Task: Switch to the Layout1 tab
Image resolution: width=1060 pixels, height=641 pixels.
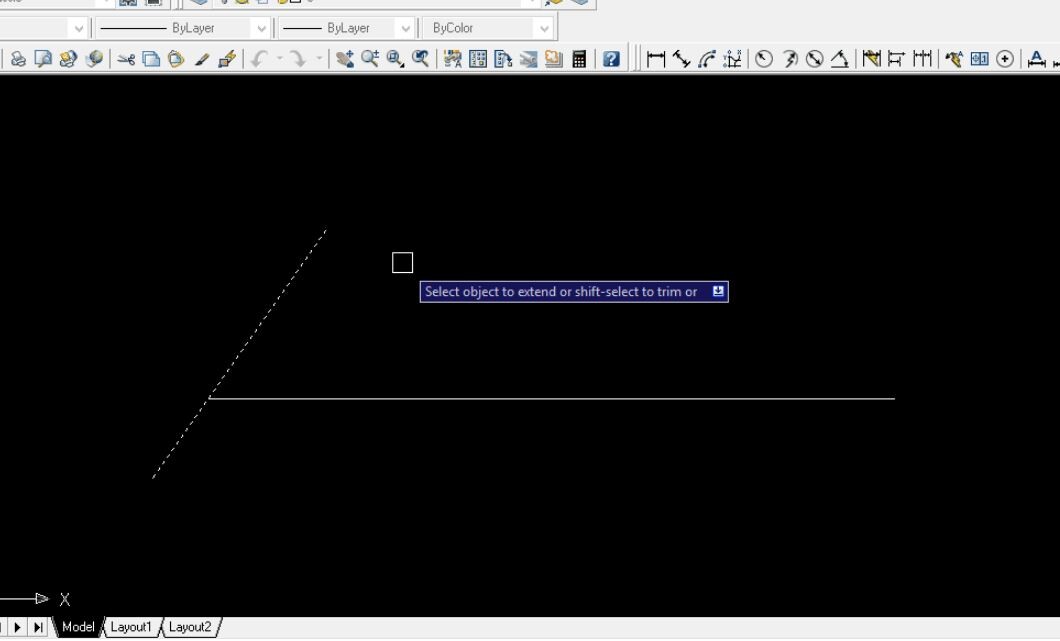Action: tap(131, 627)
